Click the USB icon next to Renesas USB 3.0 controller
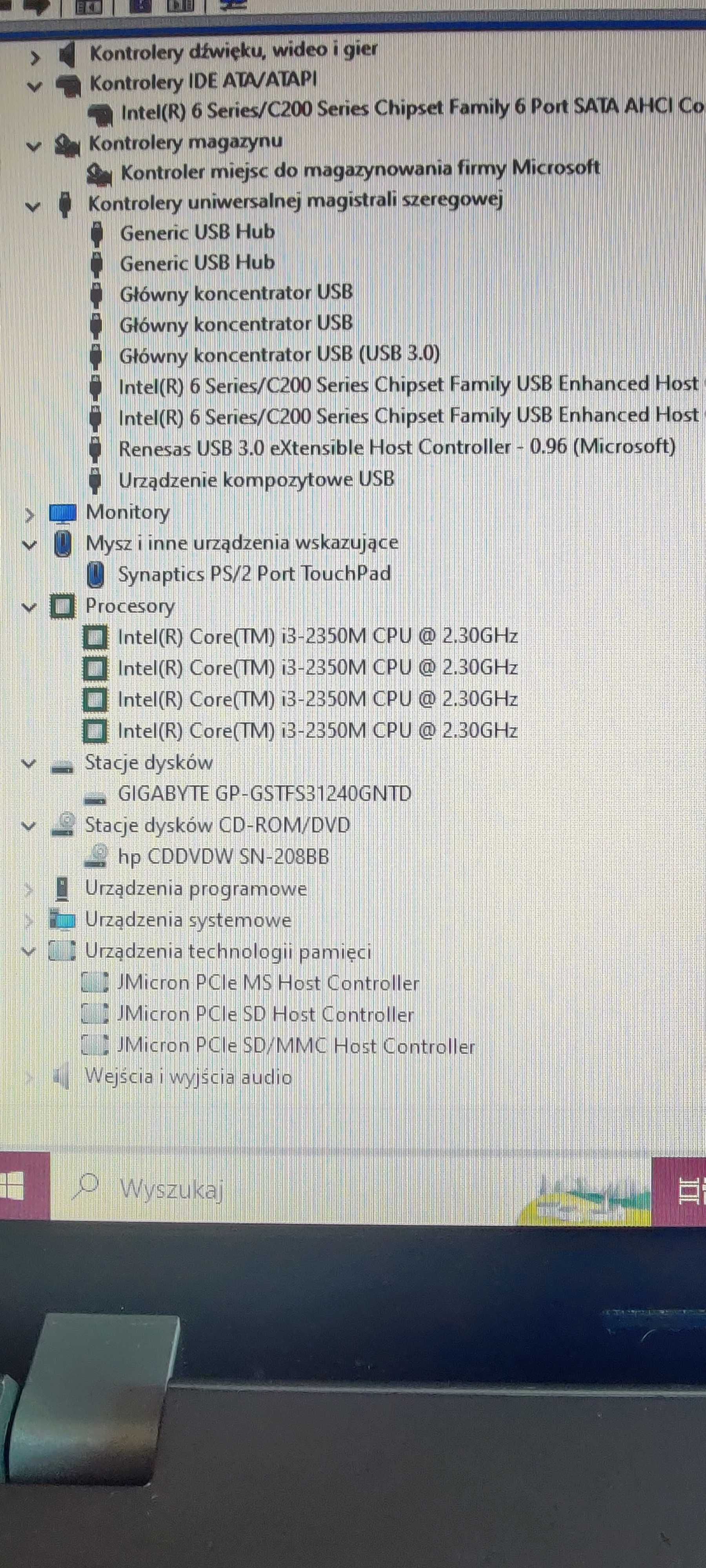The image size is (706, 1568). [95, 449]
